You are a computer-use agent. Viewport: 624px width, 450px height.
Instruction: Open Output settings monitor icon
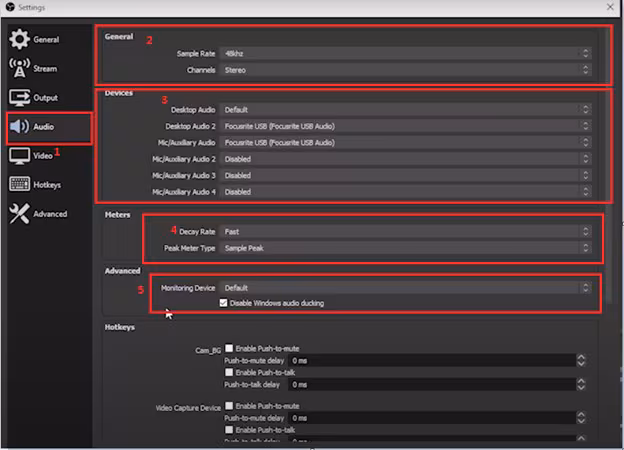click(x=19, y=97)
